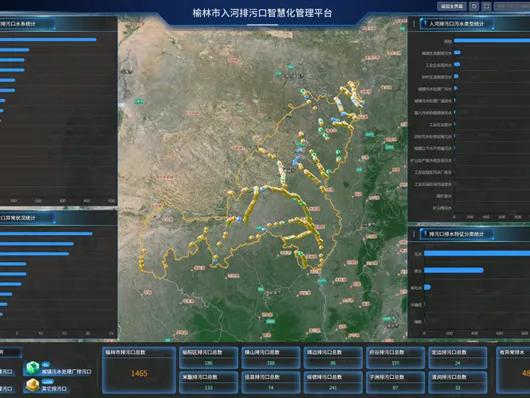Click the 榆林市排污口总数 1465 card
The image size is (530, 398).
pyautogui.click(x=139, y=370)
